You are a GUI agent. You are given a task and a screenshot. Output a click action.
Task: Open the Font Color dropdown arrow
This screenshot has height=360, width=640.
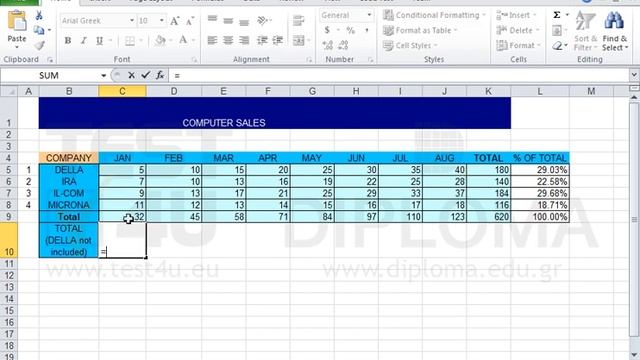[193, 40]
